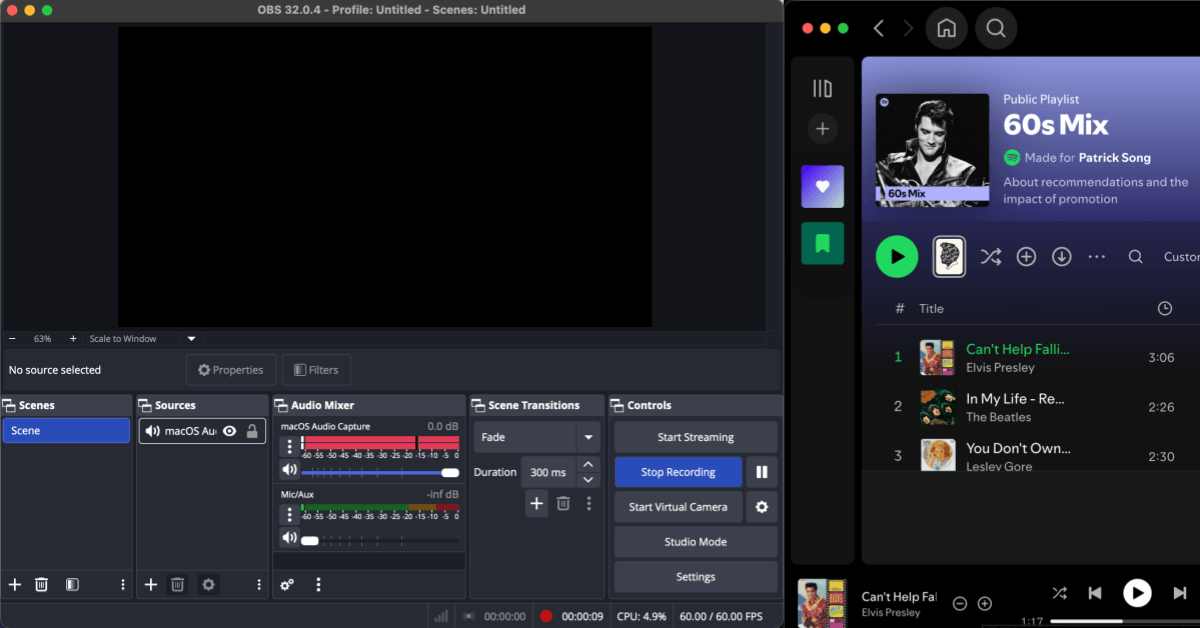Open Mic/Aux three-dot menu
Viewport: 1200px width, 628px height.
point(290,514)
